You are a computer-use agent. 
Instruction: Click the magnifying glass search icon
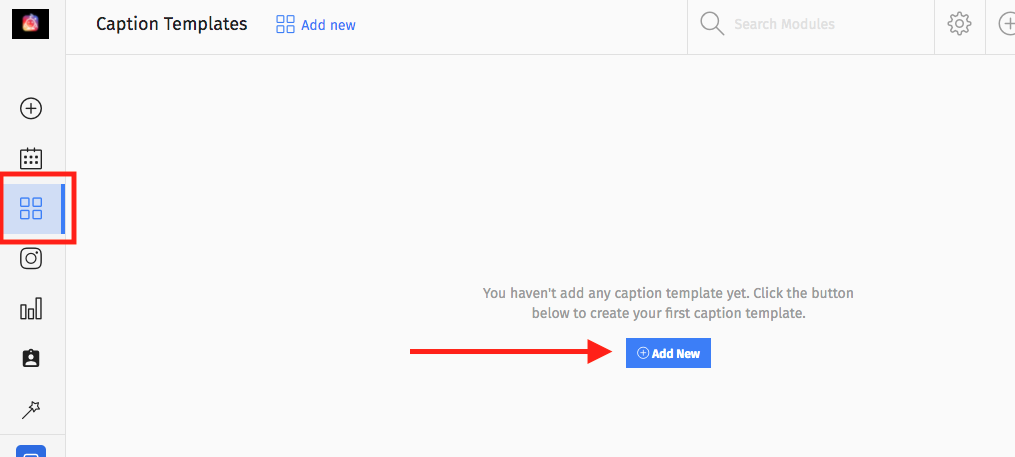[x=712, y=24]
